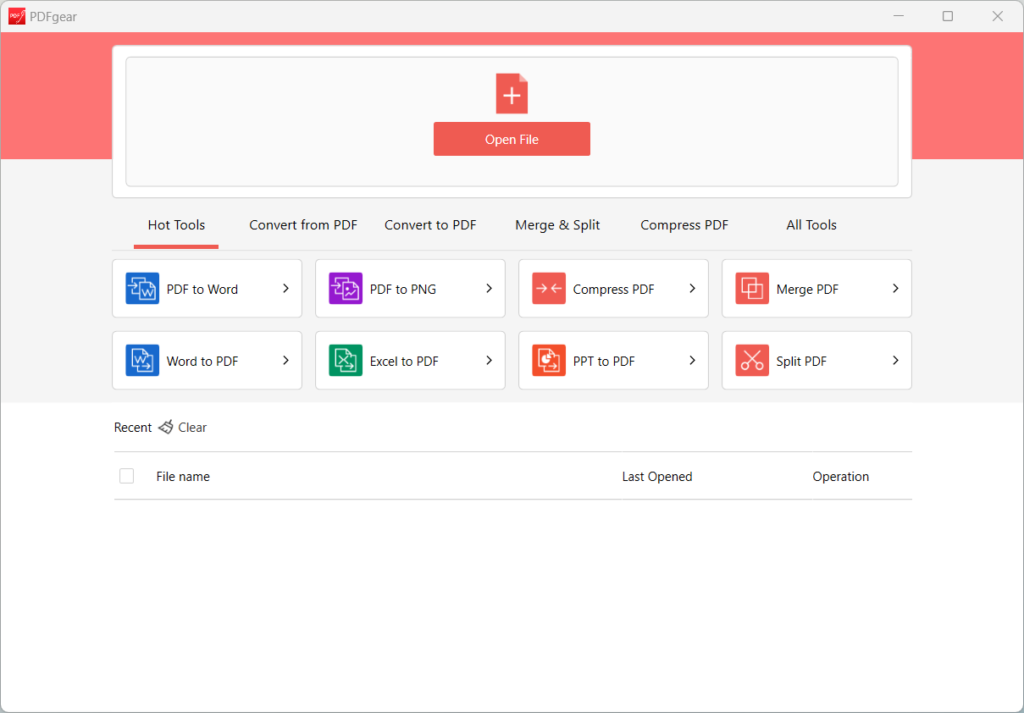The image size is (1024, 713).
Task: Click the PDFgear logo in the title bar
Action: pyautogui.click(x=17, y=16)
